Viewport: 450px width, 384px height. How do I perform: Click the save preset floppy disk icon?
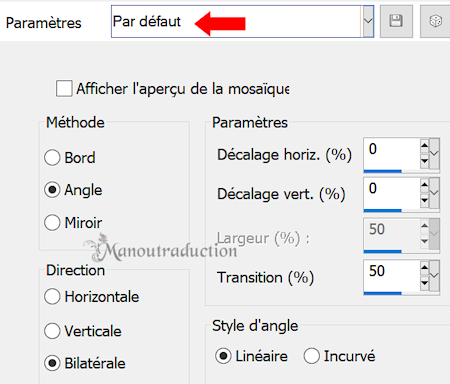(x=396, y=21)
